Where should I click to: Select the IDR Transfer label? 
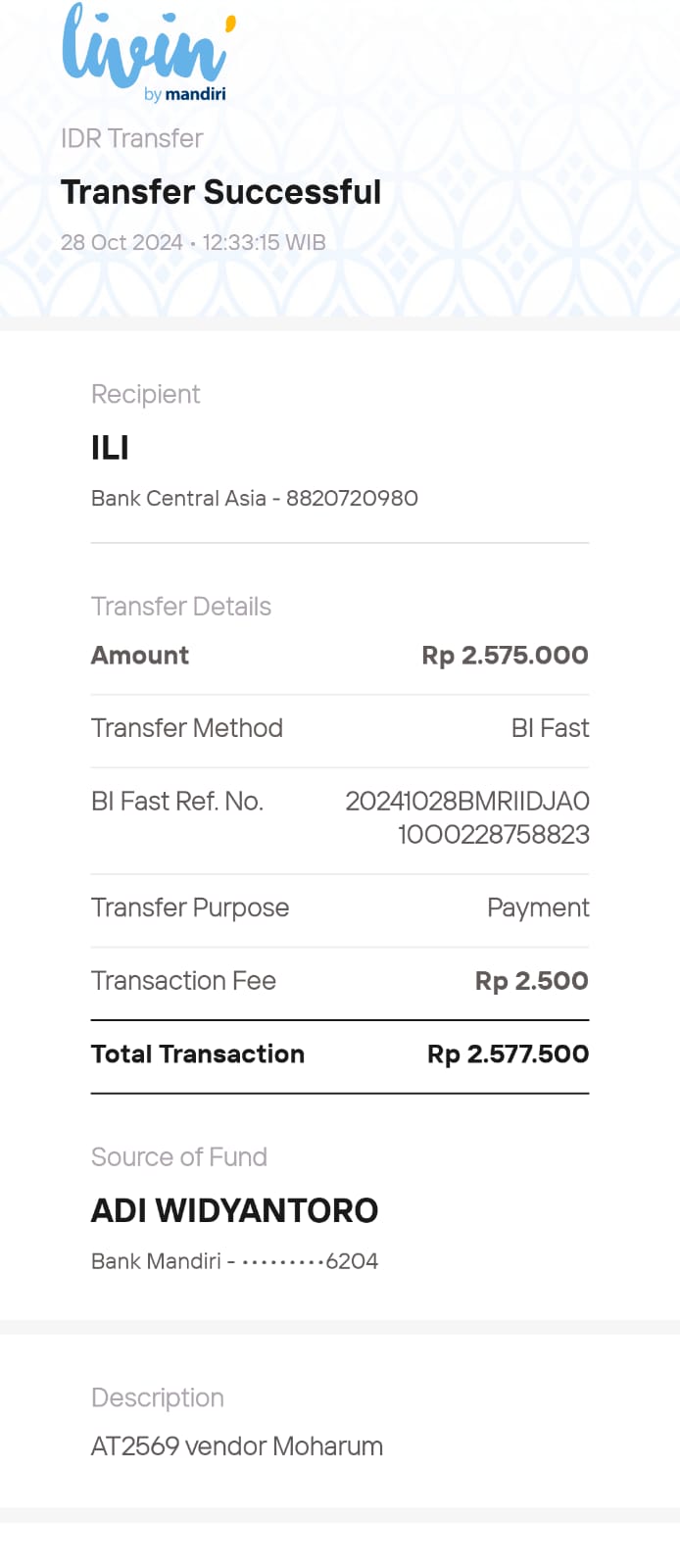(x=131, y=138)
